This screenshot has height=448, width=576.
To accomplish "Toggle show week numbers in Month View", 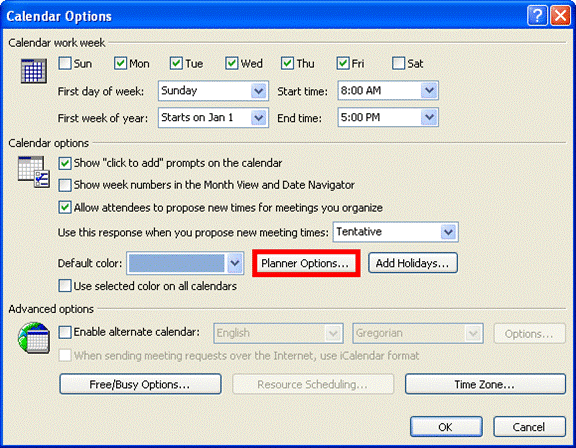I will point(65,185).
